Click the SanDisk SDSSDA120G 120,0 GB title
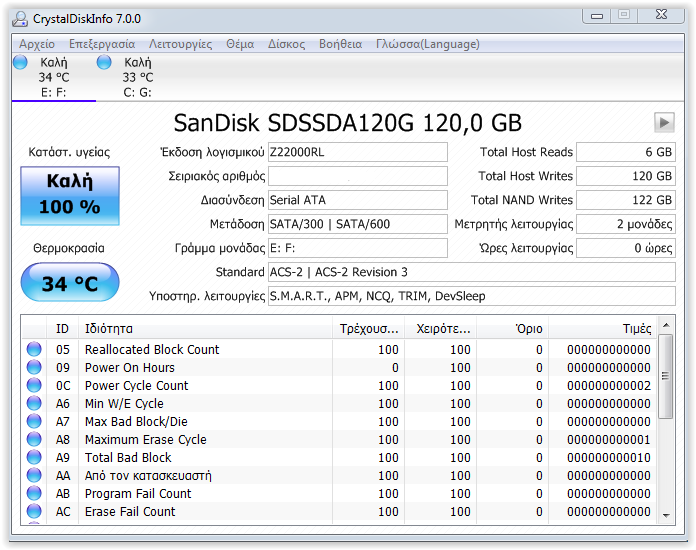 tap(348, 123)
